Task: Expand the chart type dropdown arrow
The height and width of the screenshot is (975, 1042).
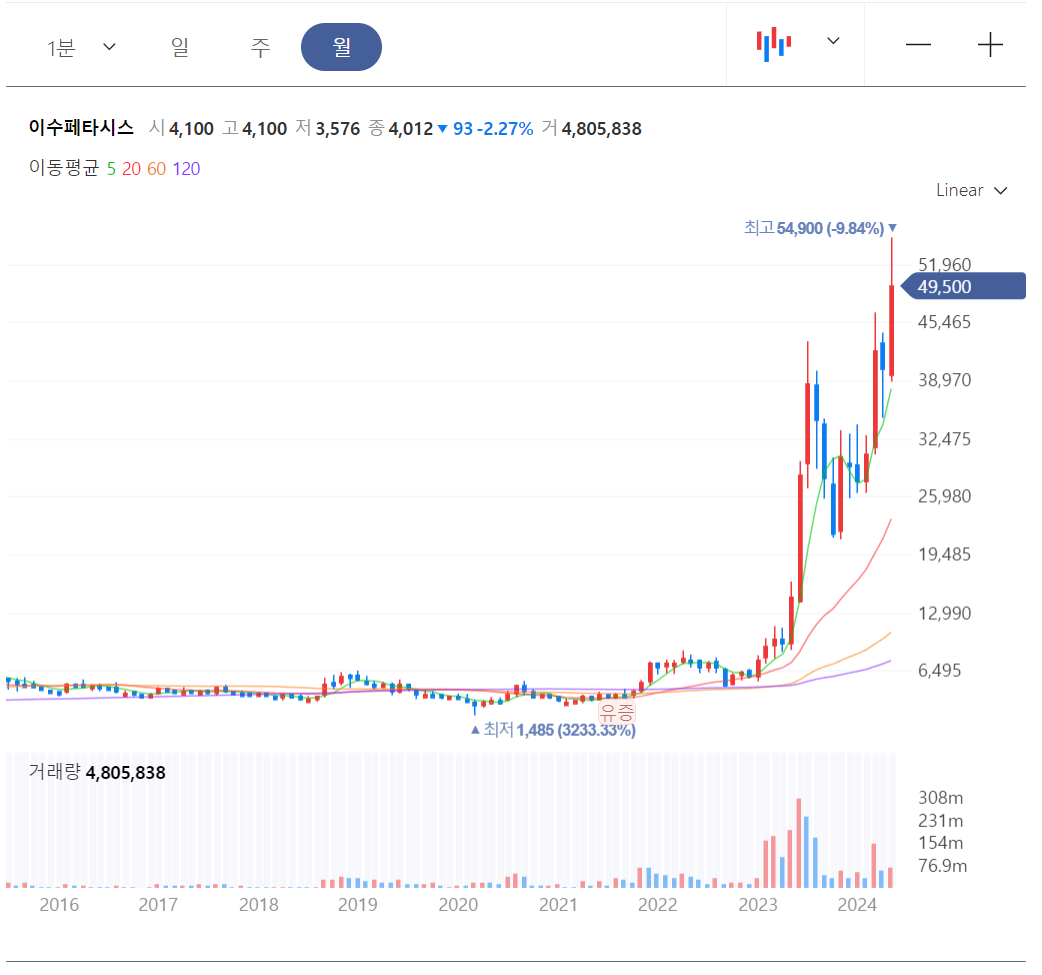Action: point(833,41)
